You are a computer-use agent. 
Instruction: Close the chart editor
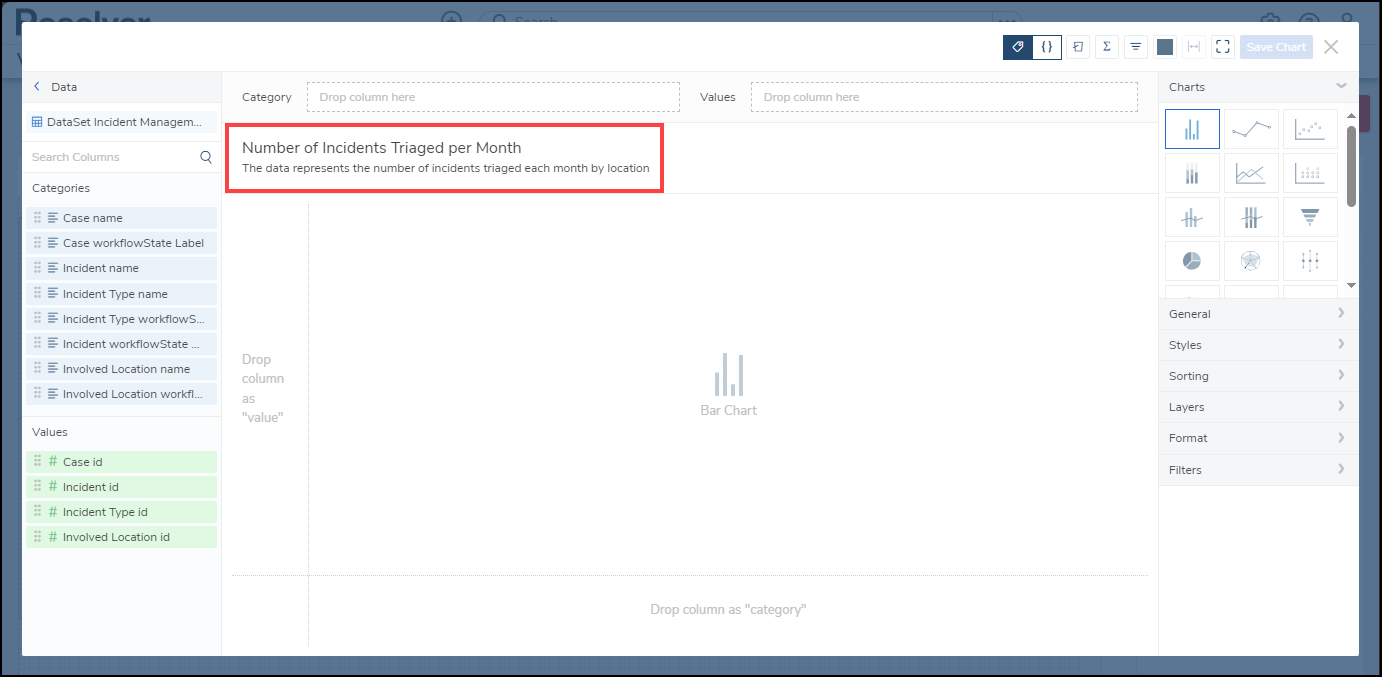tap(1330, 47)
